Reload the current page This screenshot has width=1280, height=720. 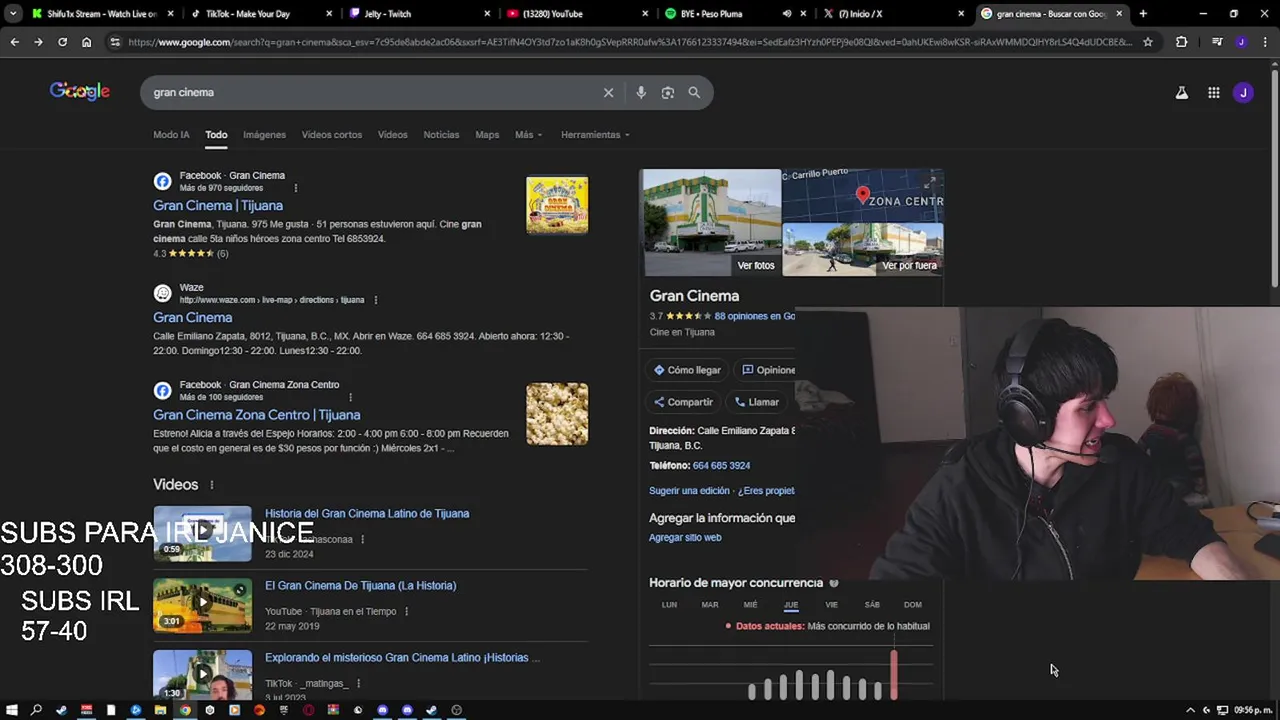coord(62,42)
